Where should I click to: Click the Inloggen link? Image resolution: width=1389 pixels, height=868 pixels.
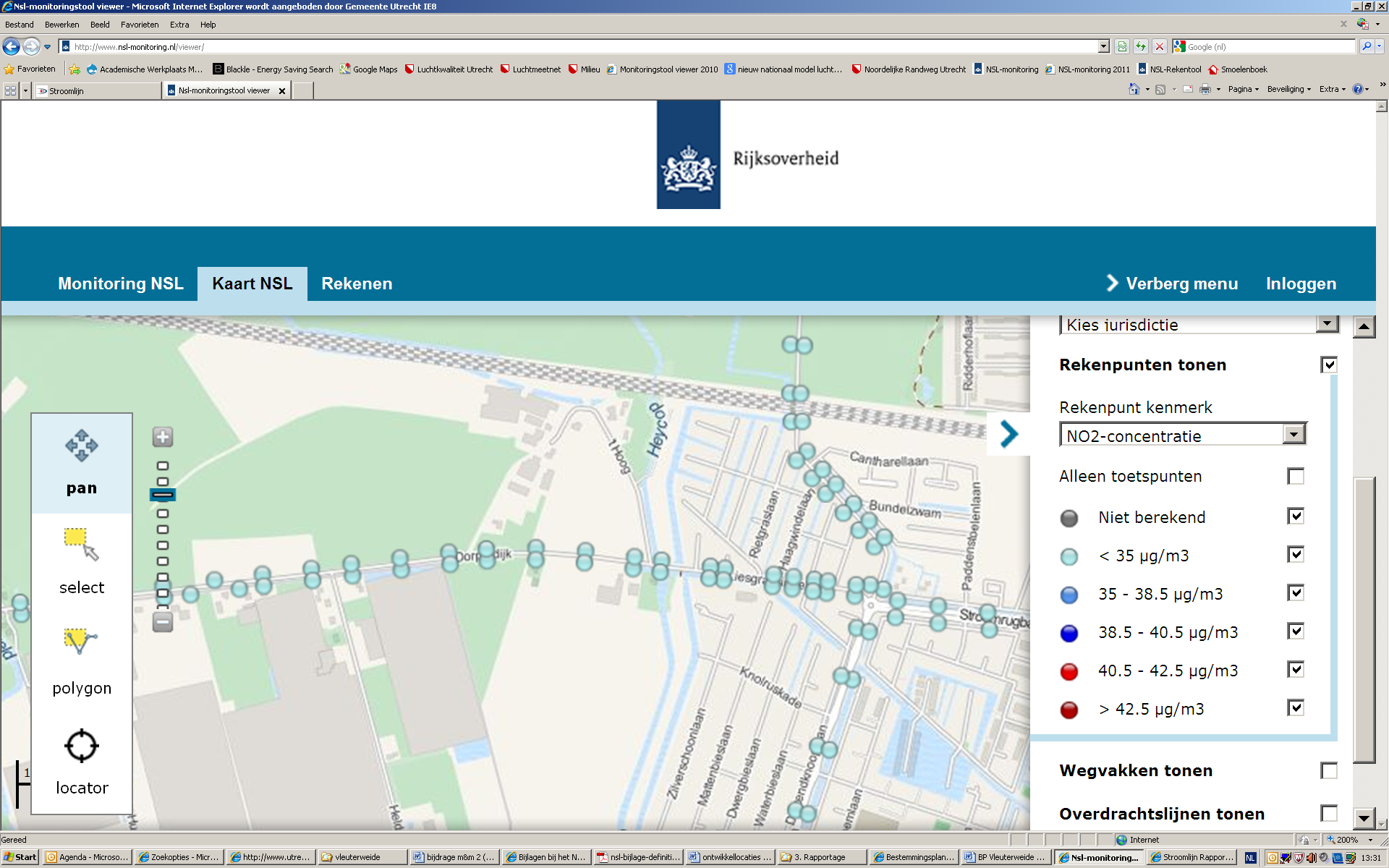tap(1301, 284)
